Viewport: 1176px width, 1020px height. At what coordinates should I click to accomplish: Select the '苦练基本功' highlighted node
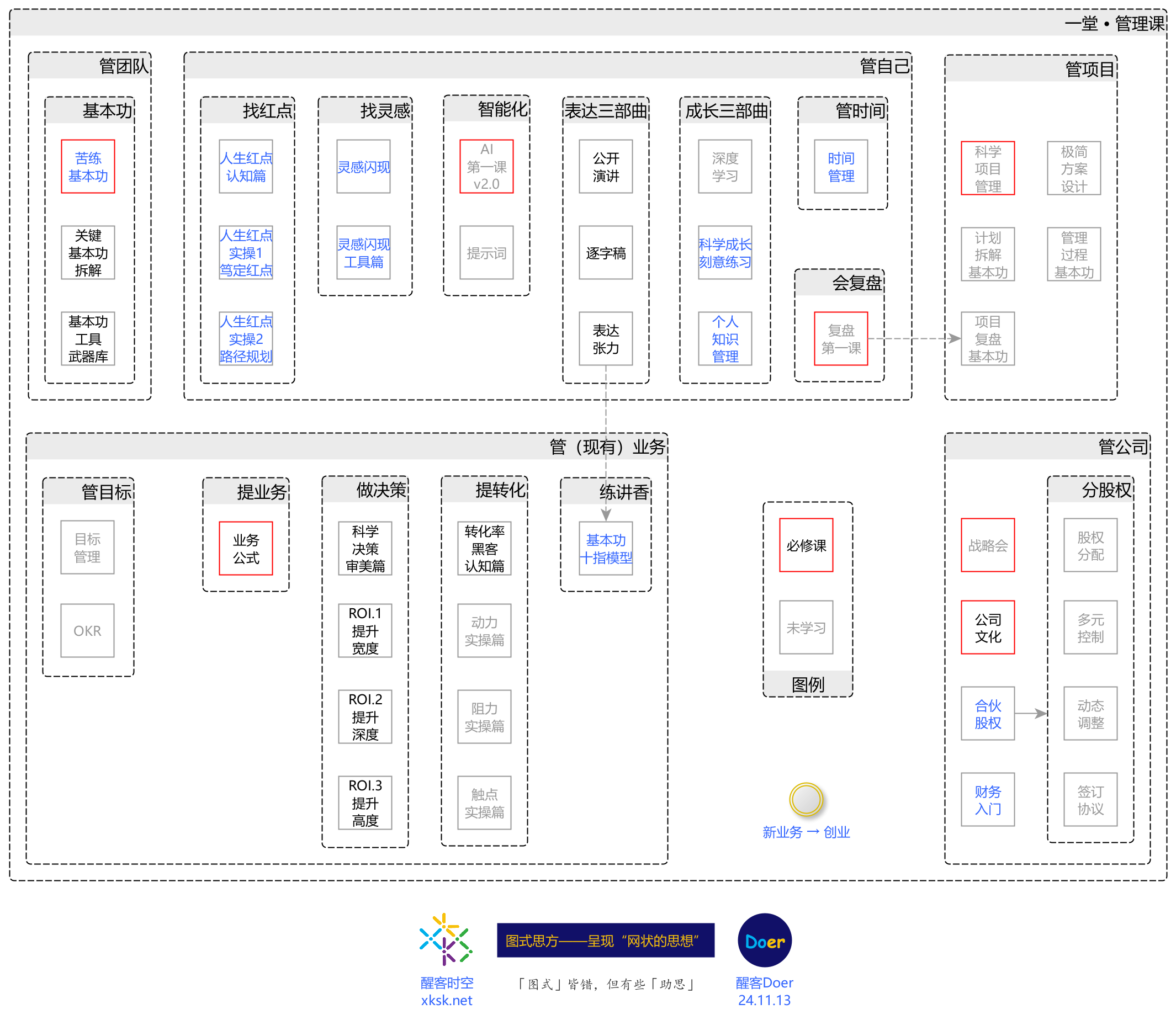point(88,167)
